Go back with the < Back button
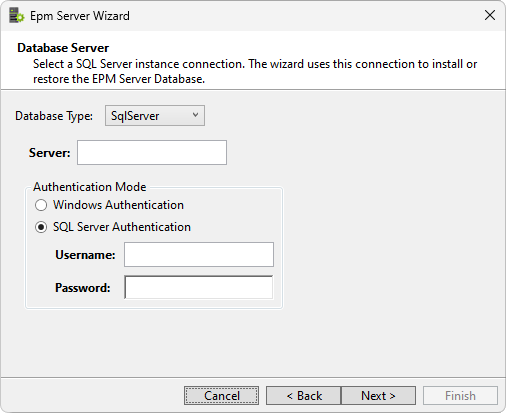Viewport: 506px width, 413px height. tap(304, 396)
